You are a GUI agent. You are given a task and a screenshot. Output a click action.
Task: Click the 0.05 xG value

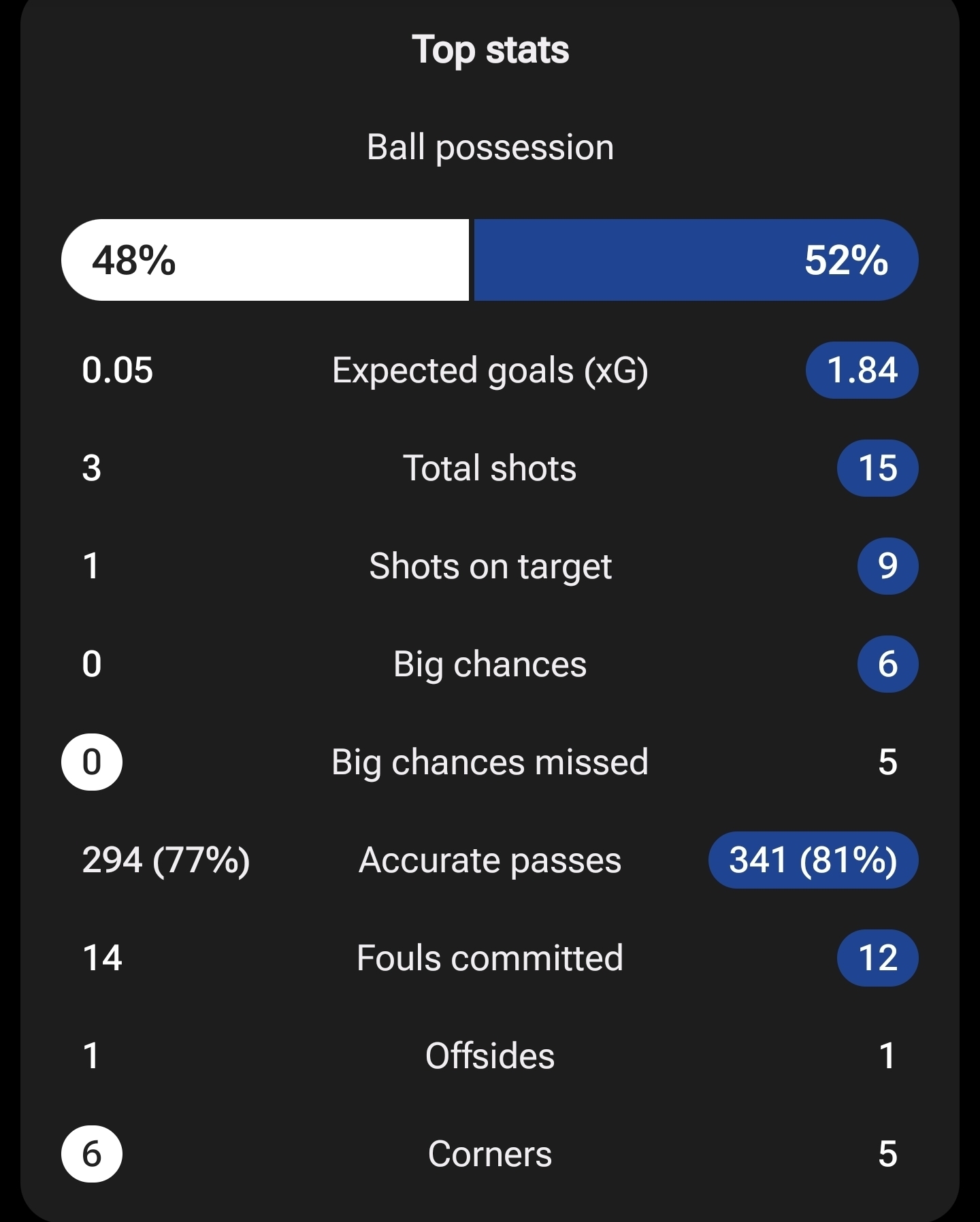118,371
